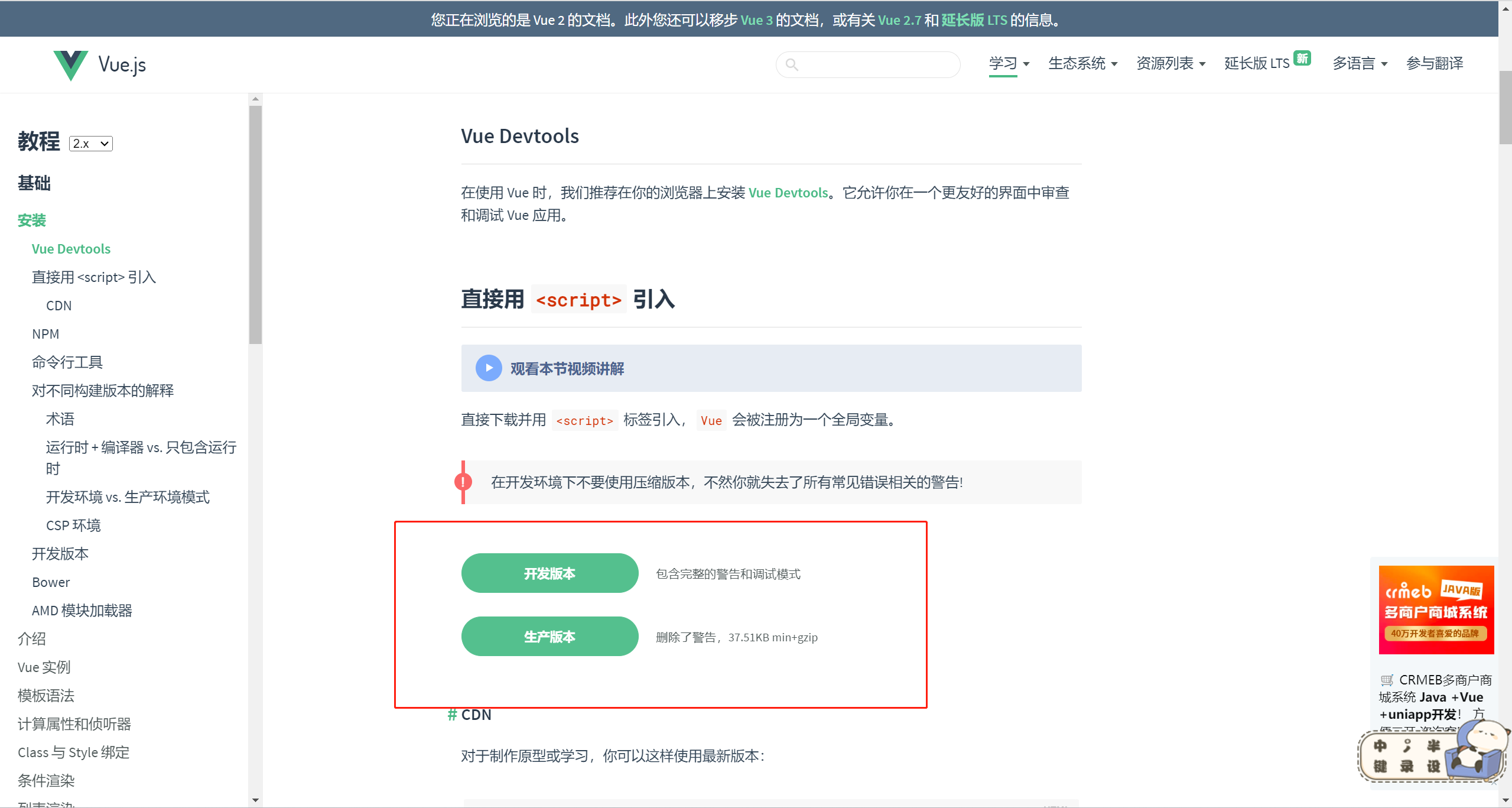Expand the 资源列表 menu

[1170, 63]
